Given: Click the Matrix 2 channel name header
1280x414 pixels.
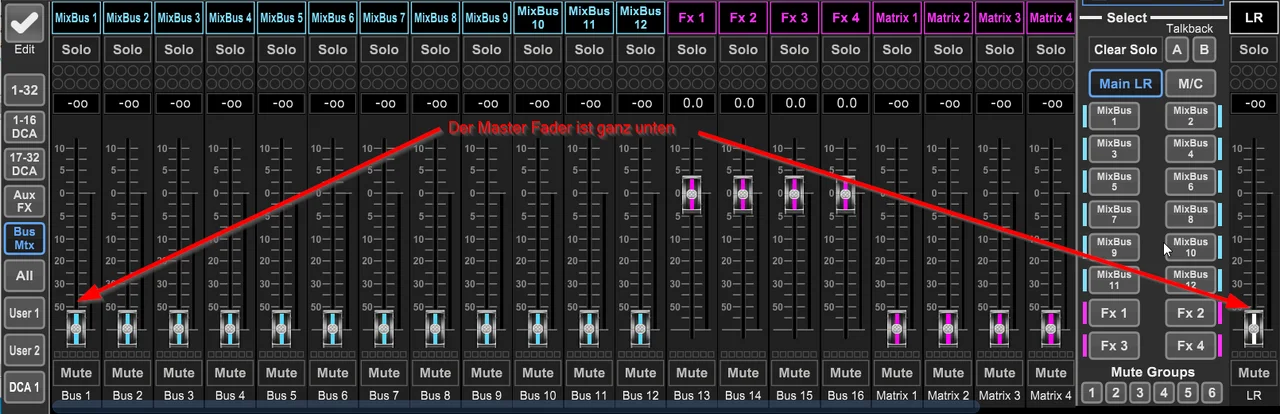Looking at the screenshot, I should pos(948,18).
